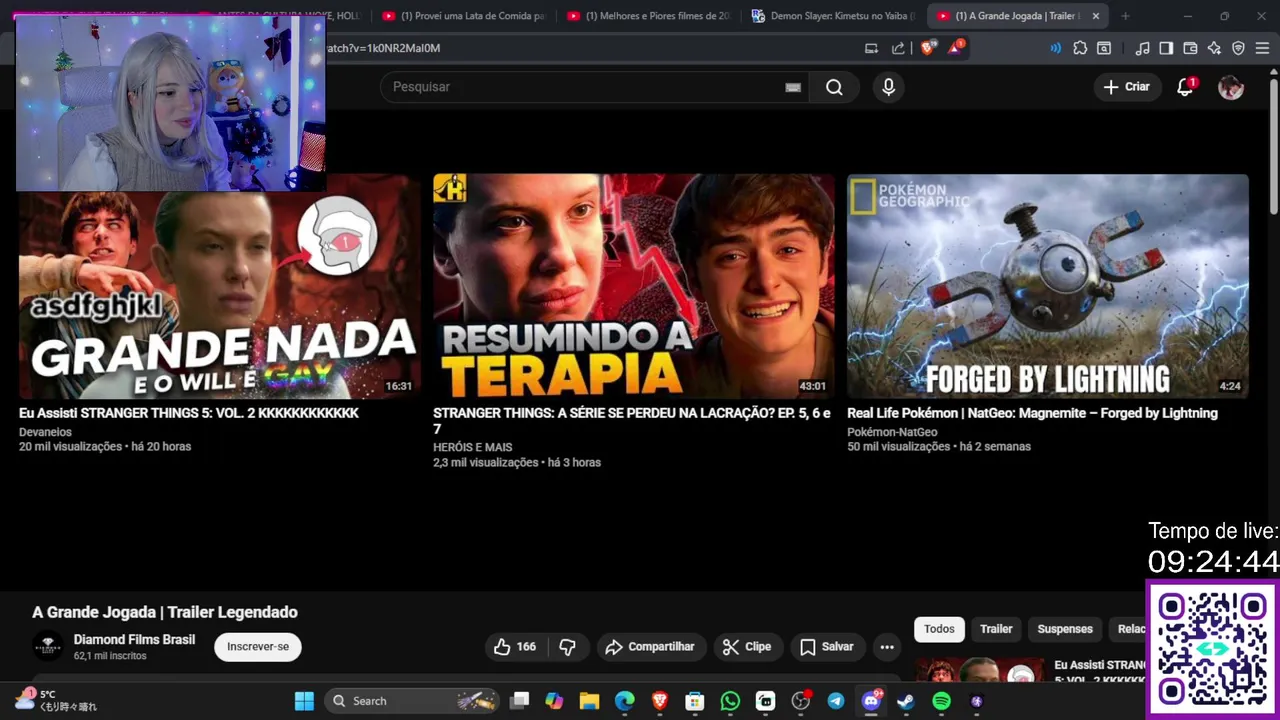Open the Forged by Lightning Magnemite thumbnail
This screenshot has height=720, width=1280.
[x=1048, y=287]
